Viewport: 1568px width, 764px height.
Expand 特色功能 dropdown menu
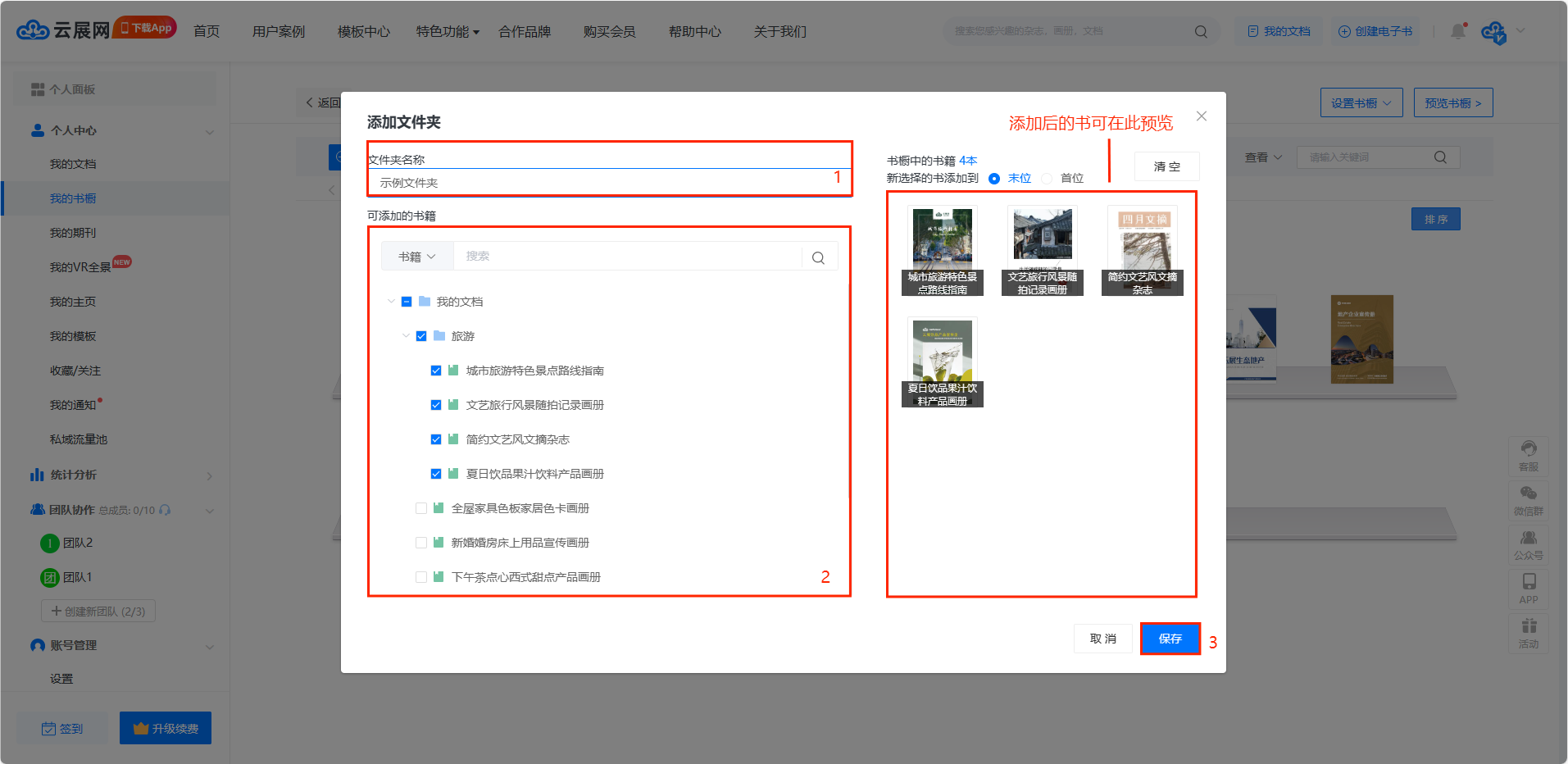coord(448,31)
